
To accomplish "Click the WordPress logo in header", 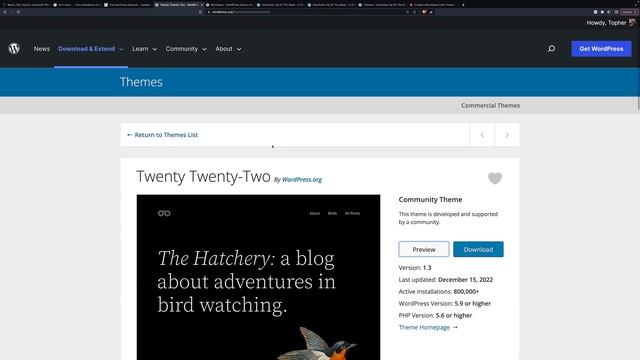I will click(14, 49).
